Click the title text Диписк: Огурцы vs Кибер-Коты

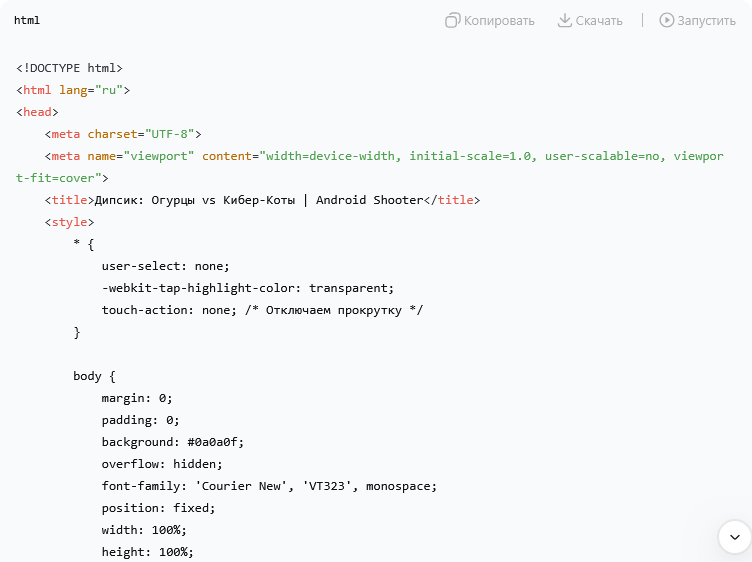(x=194, y=200)
